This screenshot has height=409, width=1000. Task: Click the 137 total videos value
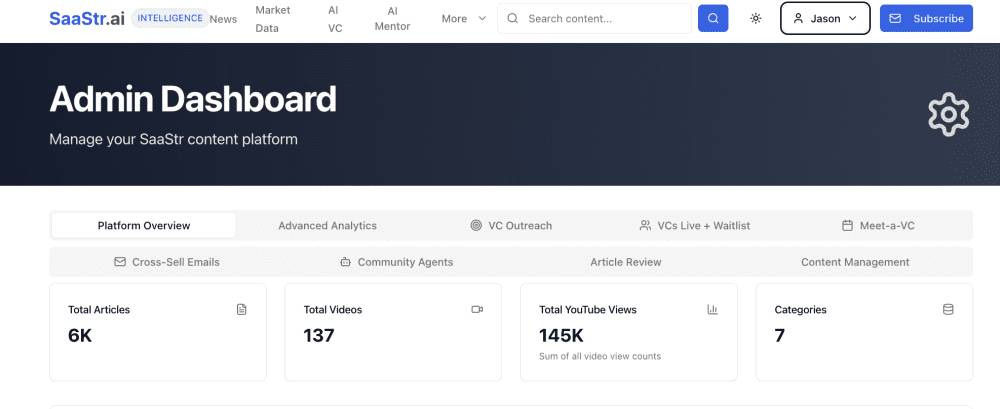[x=319, y=335]
